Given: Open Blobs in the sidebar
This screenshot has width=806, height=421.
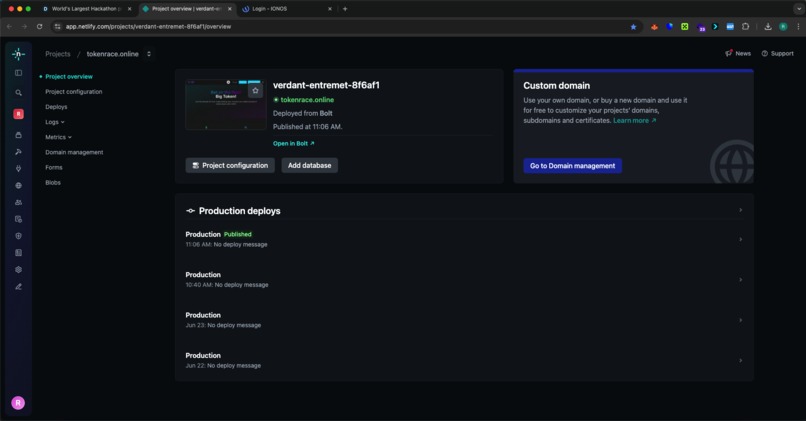Looking at the screenshot, I should pyautogui.click(x=52, y=182).
